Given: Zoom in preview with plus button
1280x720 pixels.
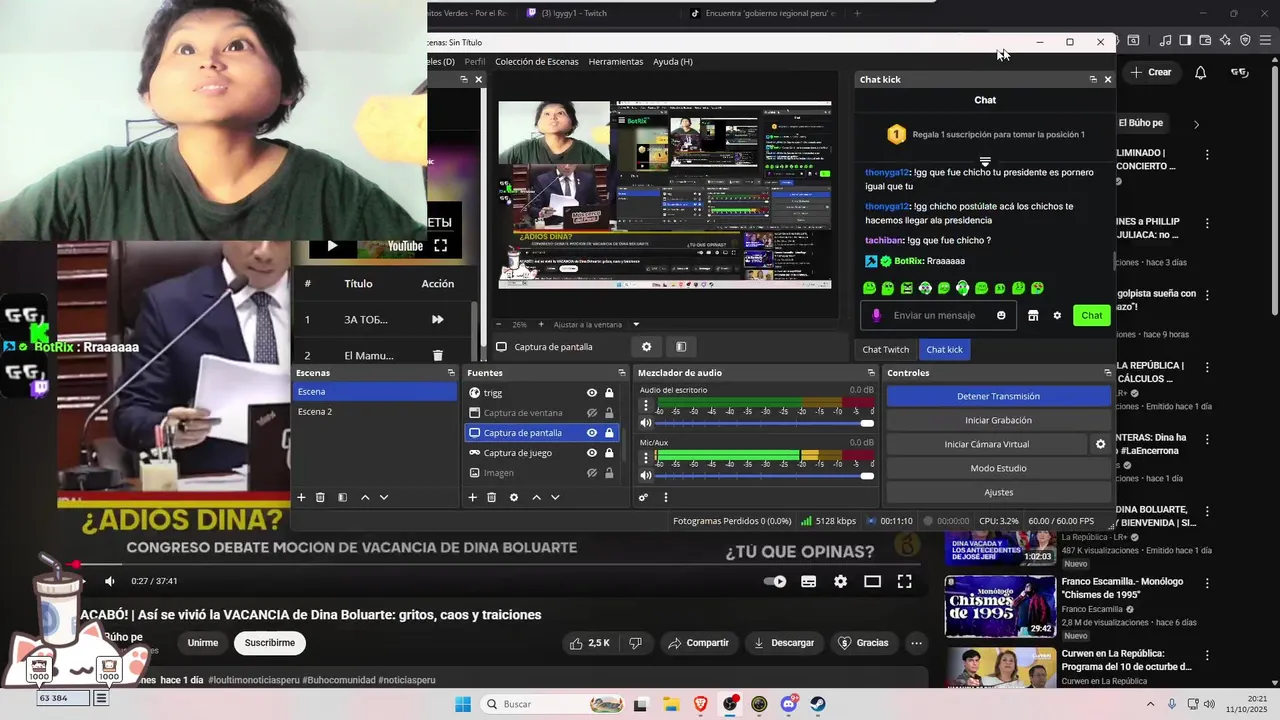Looking at the screenshot, I should (x=541, y=324).
